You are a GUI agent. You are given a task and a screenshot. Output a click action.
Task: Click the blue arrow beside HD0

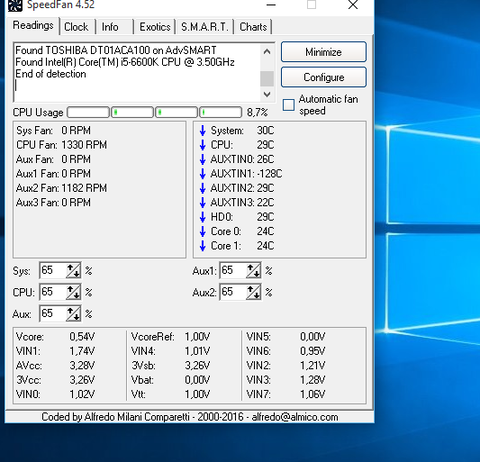(x=202, y=217)
